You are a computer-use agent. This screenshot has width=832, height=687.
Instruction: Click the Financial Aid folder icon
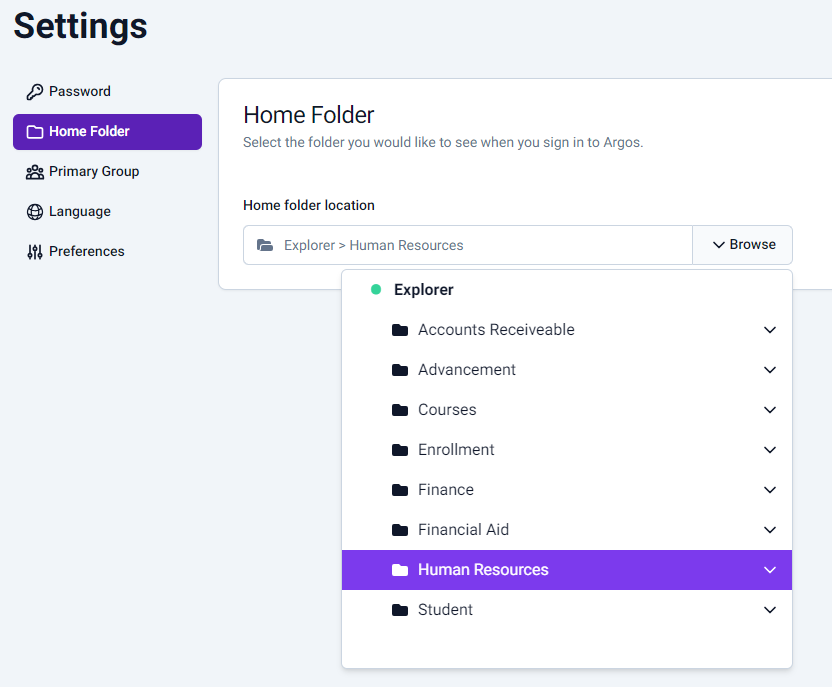(x=400, y=530)
